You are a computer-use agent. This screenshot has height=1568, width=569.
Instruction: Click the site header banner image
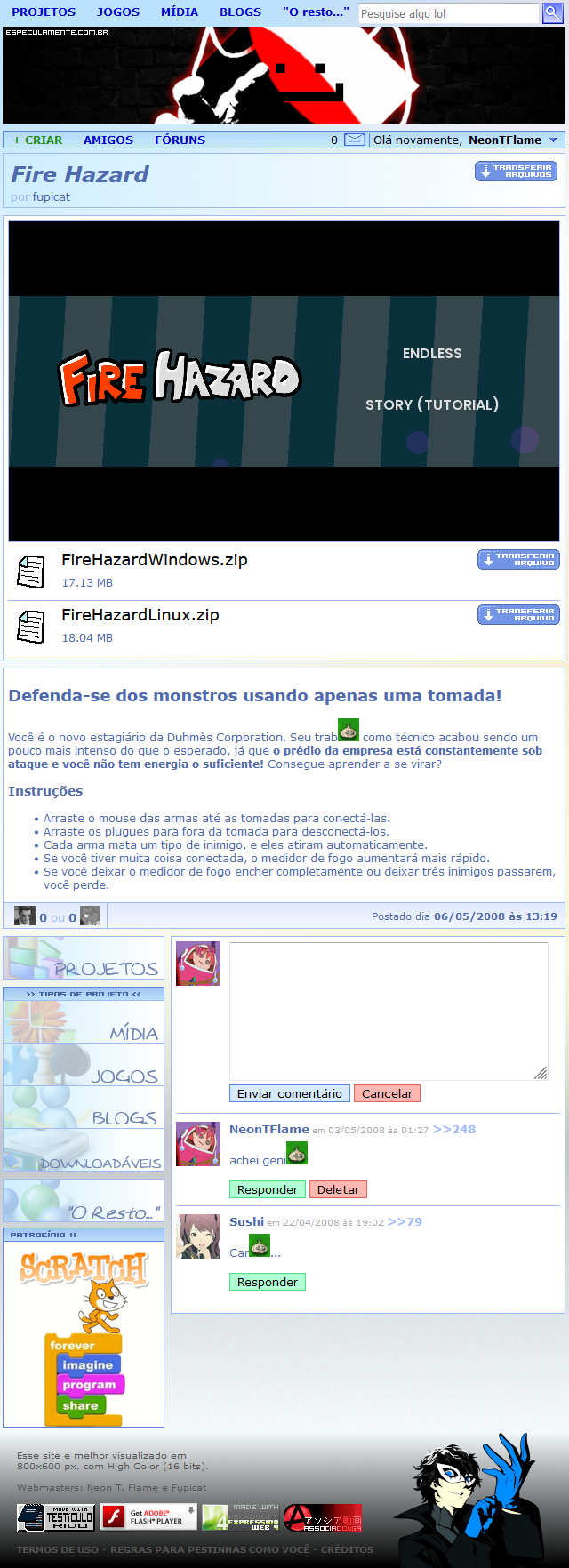[284, 76]
